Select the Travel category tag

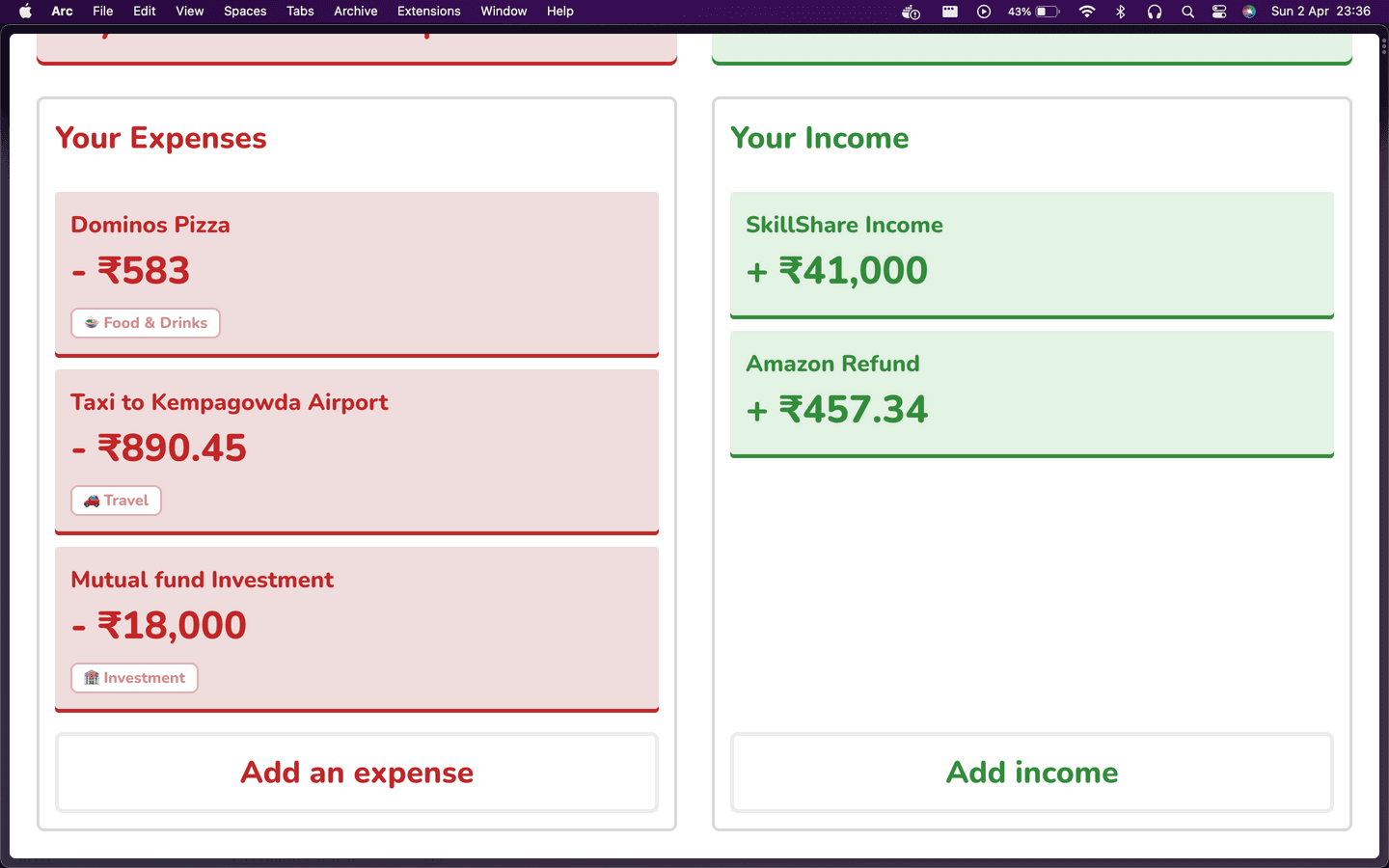(116, 501)
